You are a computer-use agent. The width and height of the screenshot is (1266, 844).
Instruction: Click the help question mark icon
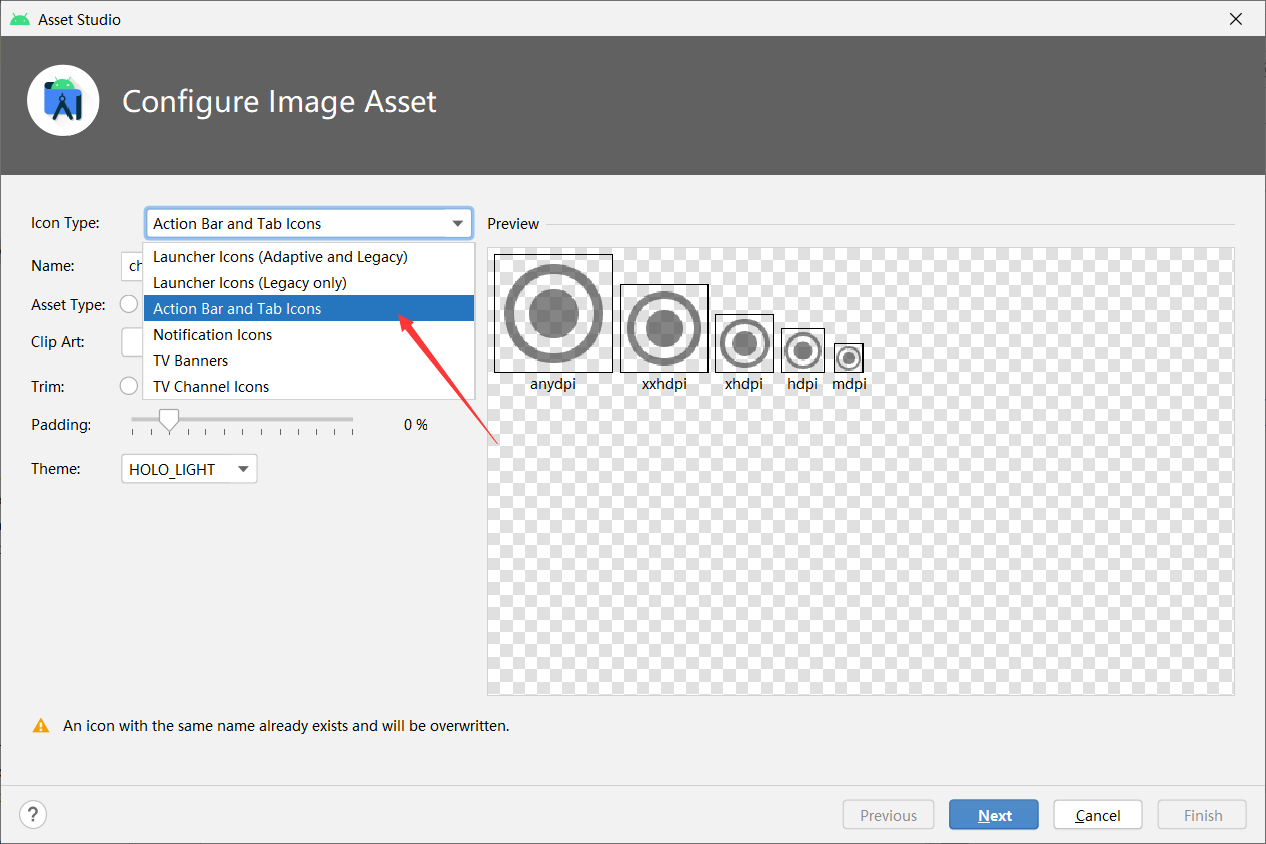(33, 815)
